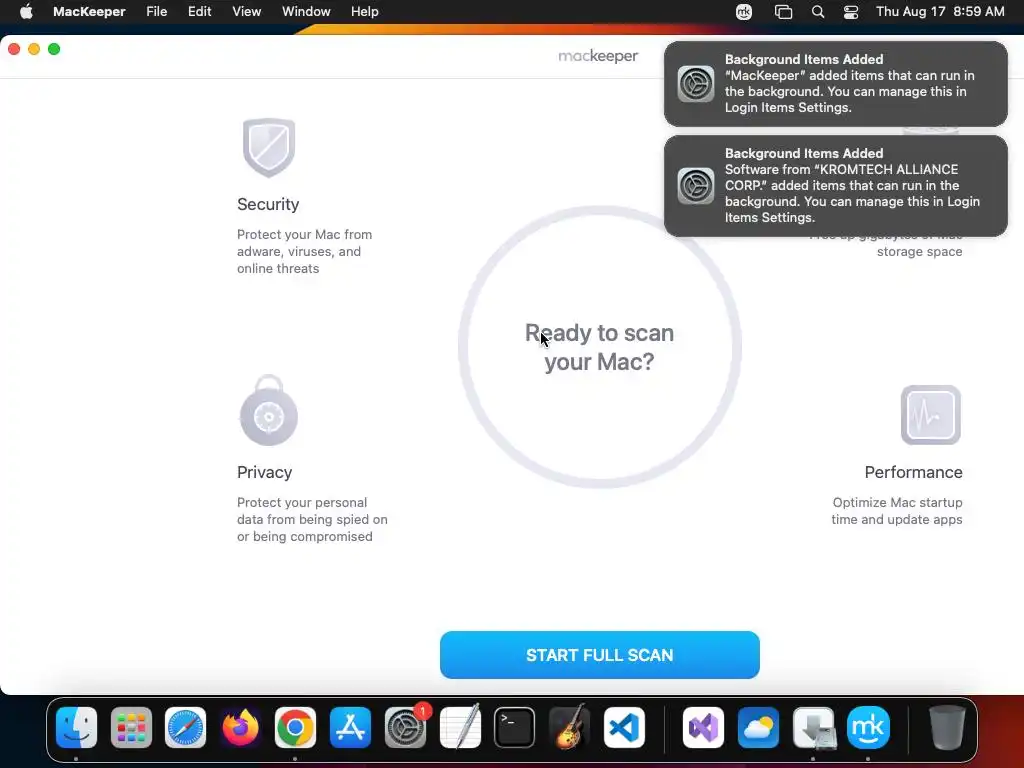
Task: Launch Firefox from the Dock
Action: pos(240,728)
